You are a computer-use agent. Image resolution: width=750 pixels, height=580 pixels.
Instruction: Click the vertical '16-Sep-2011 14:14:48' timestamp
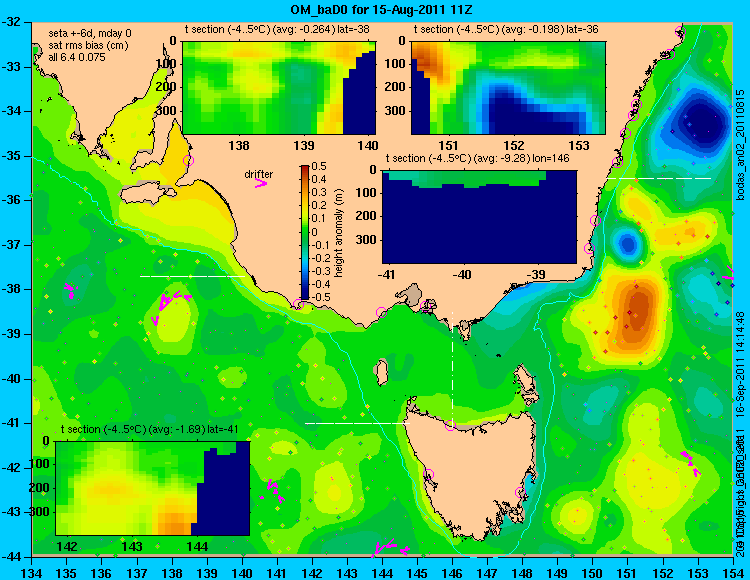[x=739, y=365]
